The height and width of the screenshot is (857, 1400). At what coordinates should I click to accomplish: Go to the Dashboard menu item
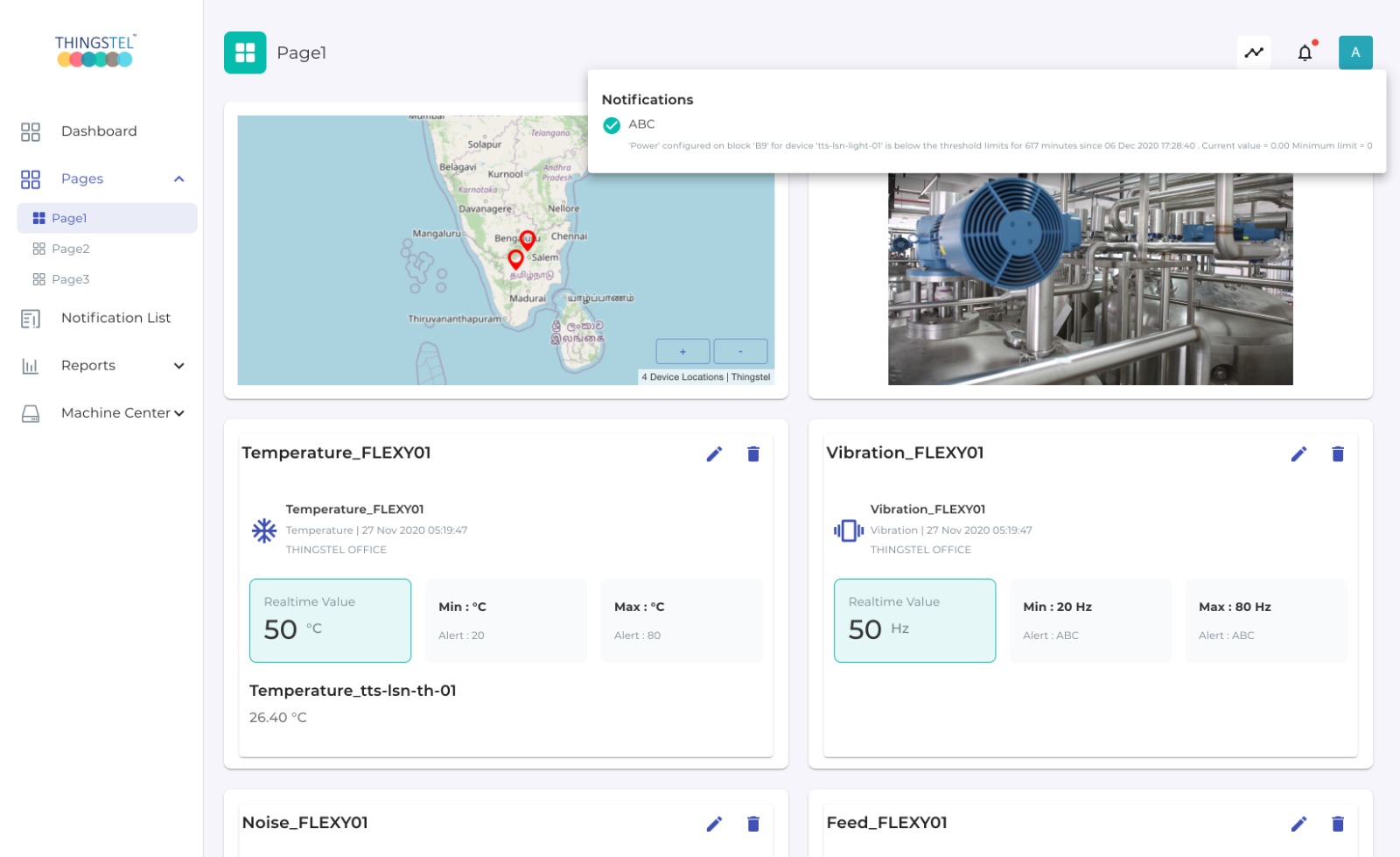coord(99,131)
